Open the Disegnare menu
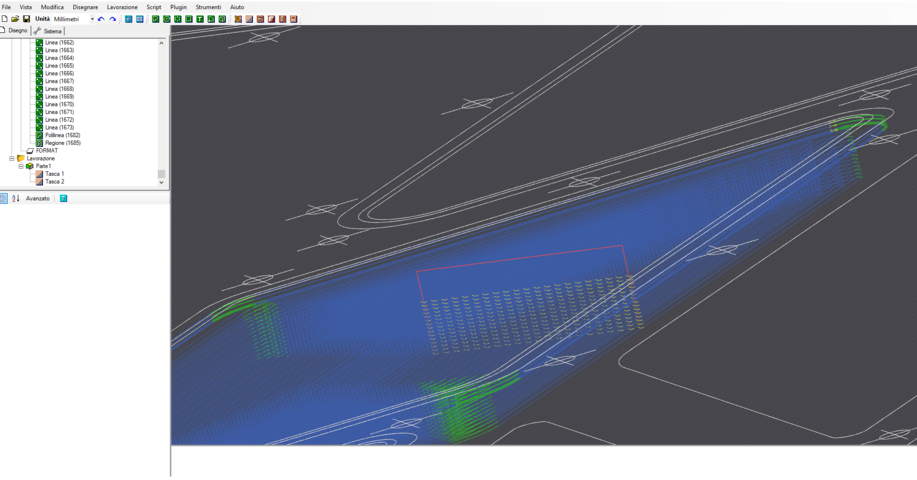This screenshot has height=480, width=917. pos(85,7)
